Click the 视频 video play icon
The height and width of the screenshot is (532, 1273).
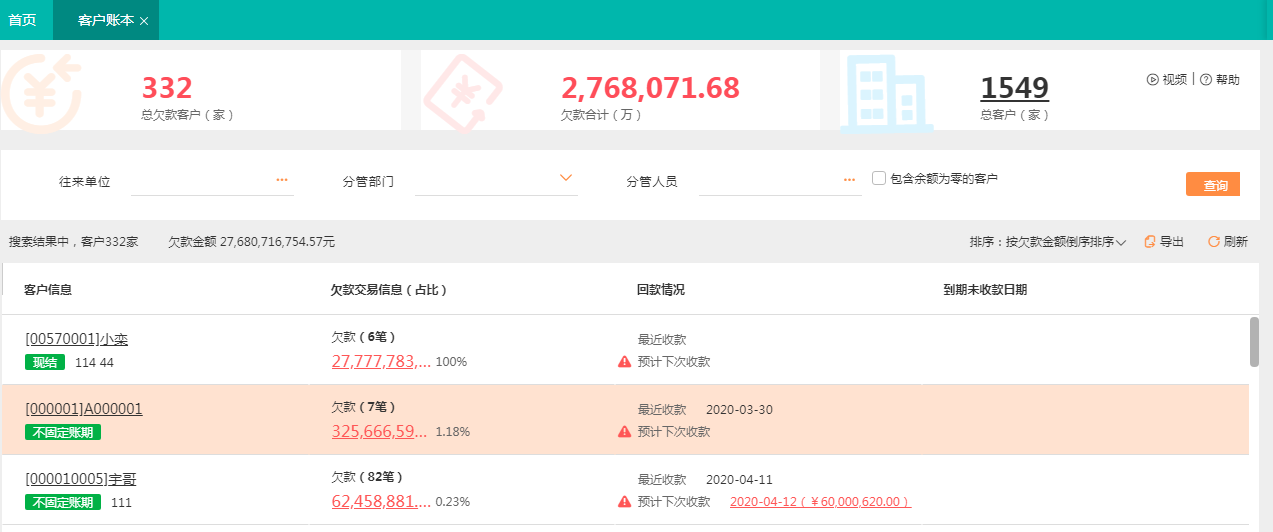point(1152,80)
